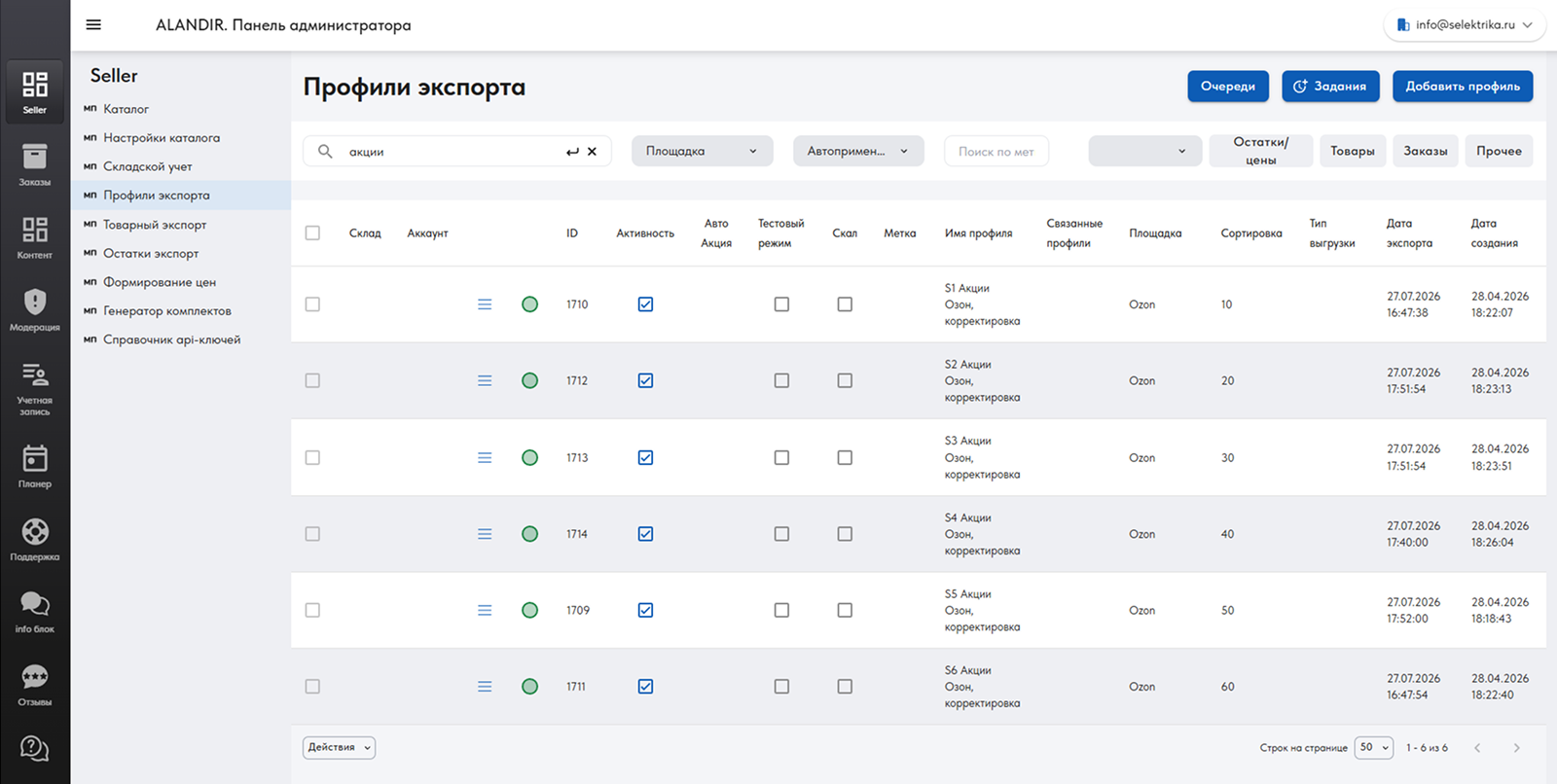The height and width of the screenshot is (784, 1557).
Task: Open the row menu icon for profile 1711
Action: pos(485,687)
